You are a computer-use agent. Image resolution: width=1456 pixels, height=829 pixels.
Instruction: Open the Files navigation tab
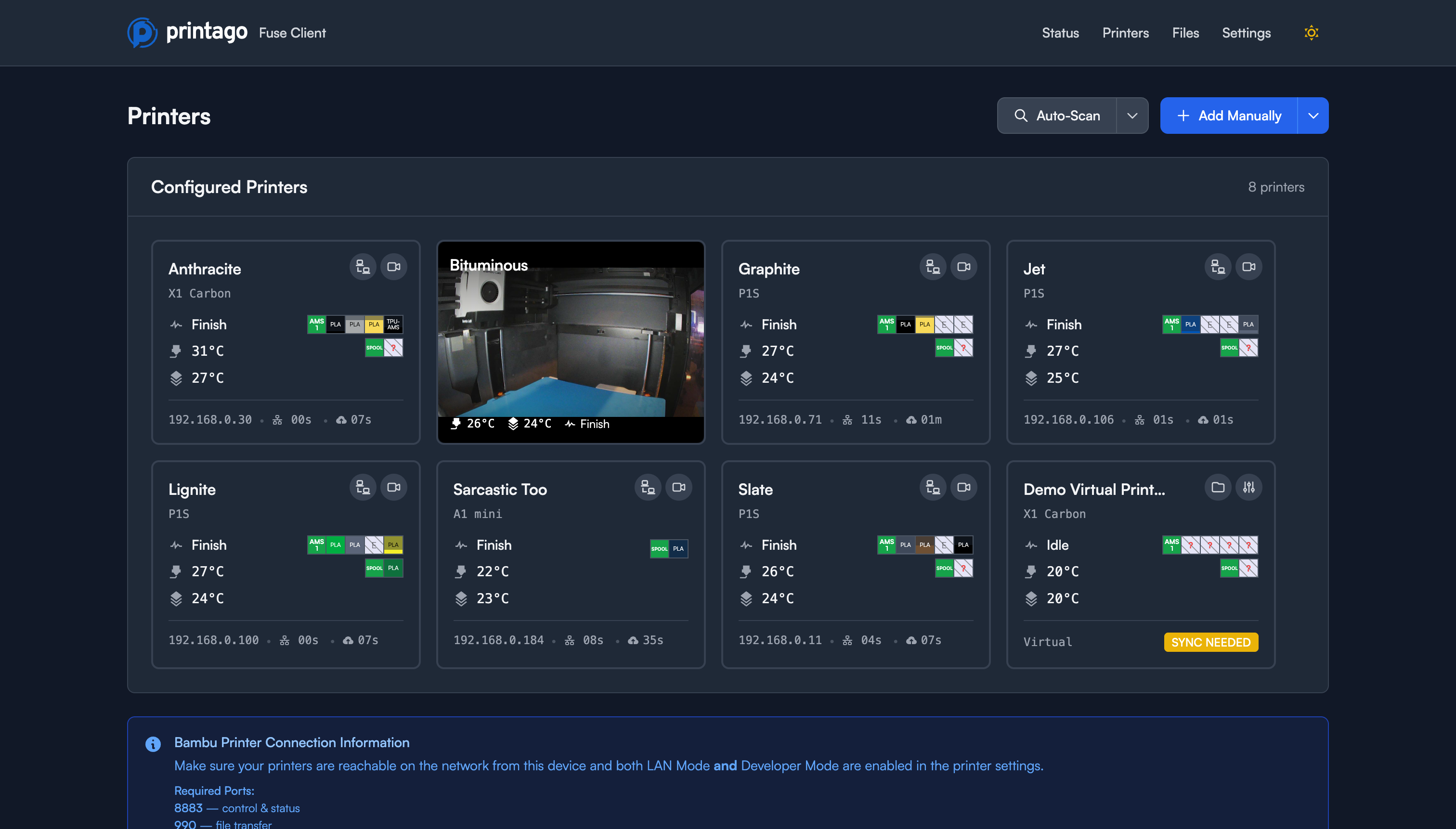pyautogui.click(x=1185, y=33)
